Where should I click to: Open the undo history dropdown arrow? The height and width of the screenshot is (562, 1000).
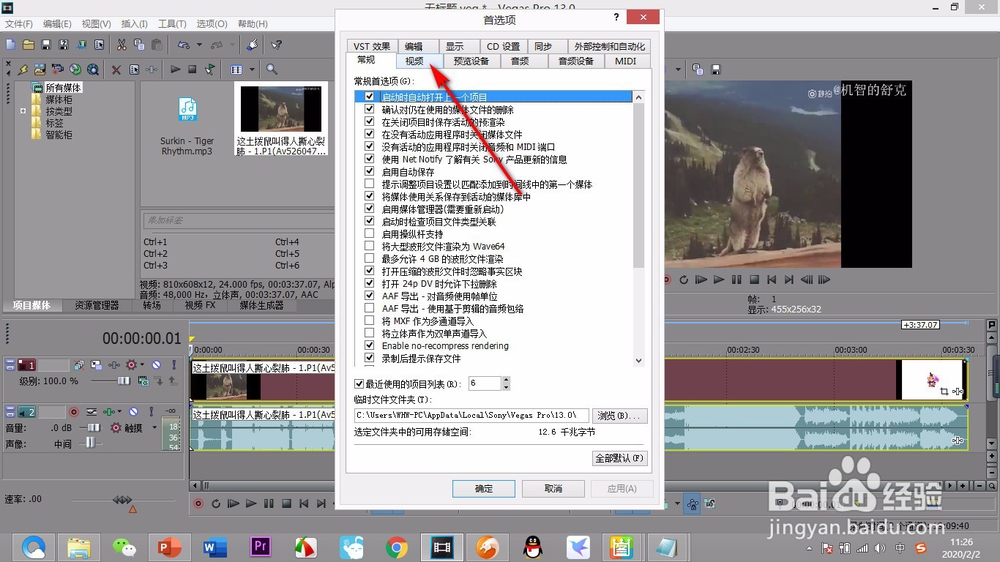pos(199,45)
